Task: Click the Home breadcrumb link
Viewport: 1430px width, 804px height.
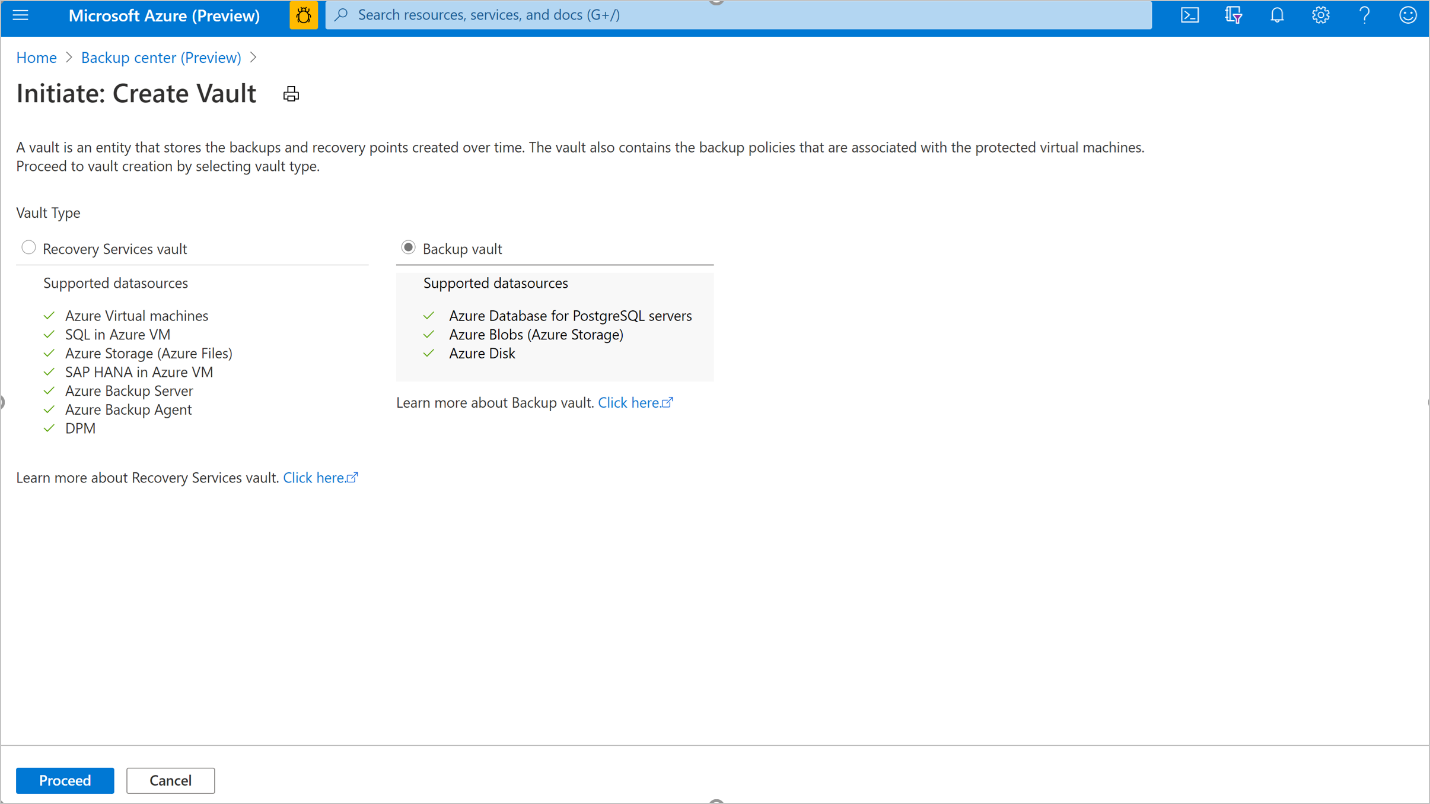Action: click(36, 58)
